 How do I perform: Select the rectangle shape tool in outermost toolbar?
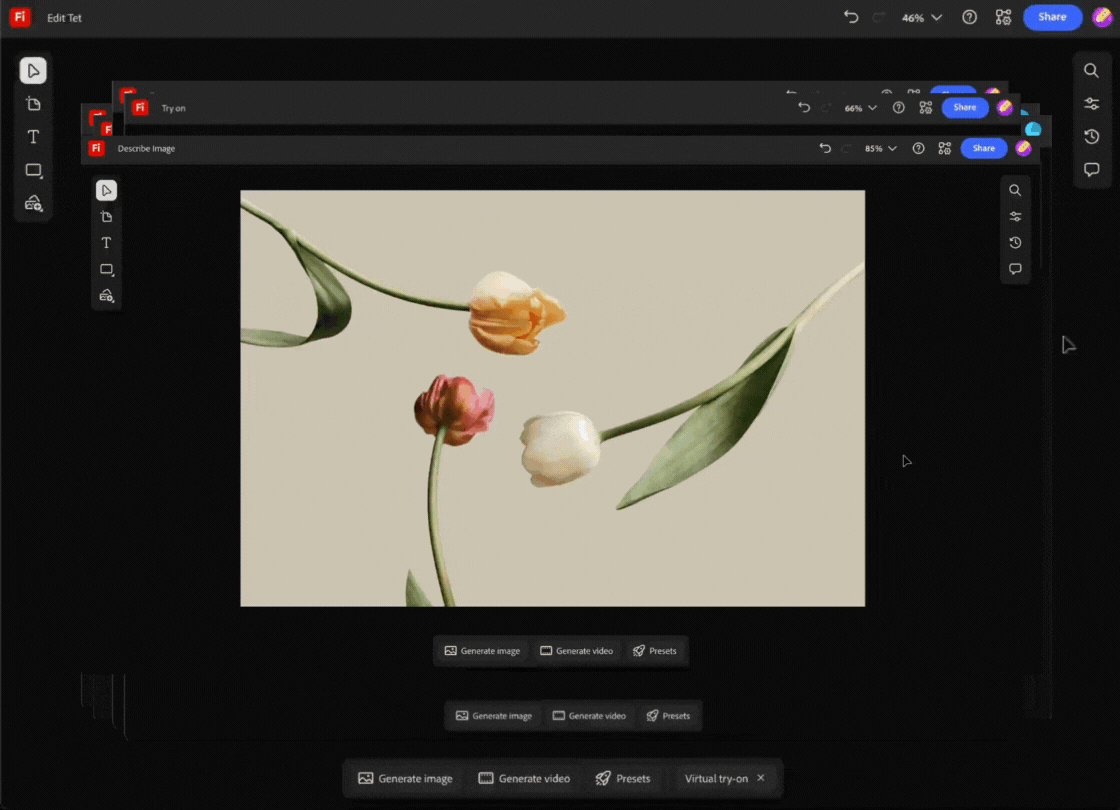[x=33, y=171]
